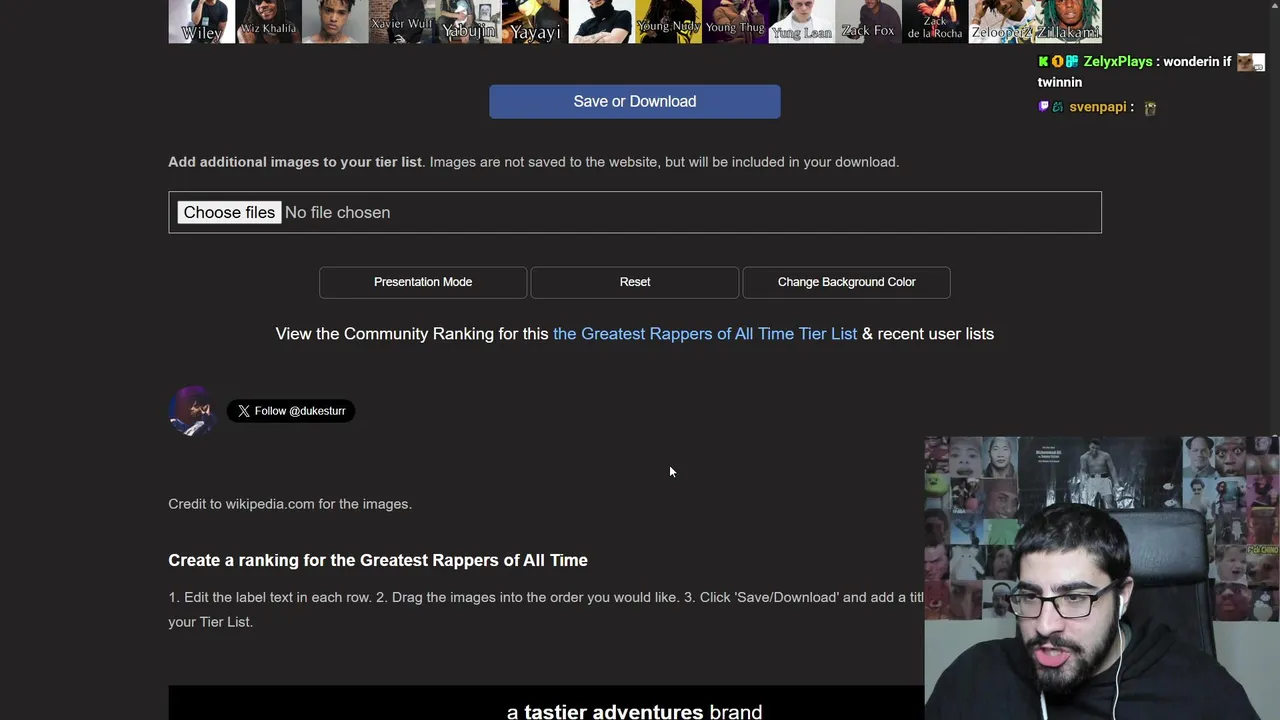This screenshot has height=720, width=1280.
Task: Click the Zillakami thumbnail
Action: 1068,21
